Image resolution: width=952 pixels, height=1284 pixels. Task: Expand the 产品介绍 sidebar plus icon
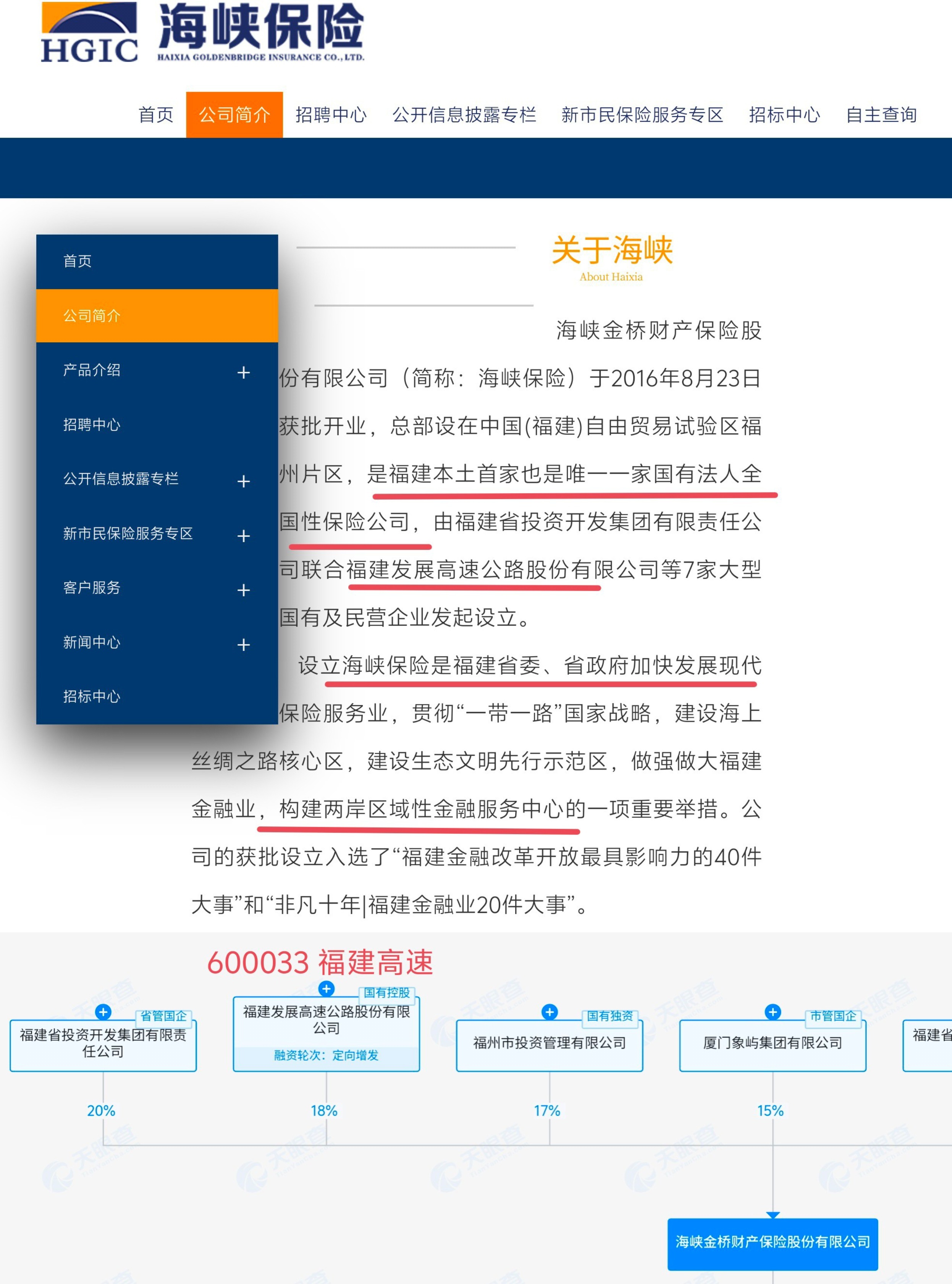tap(243, 373)
